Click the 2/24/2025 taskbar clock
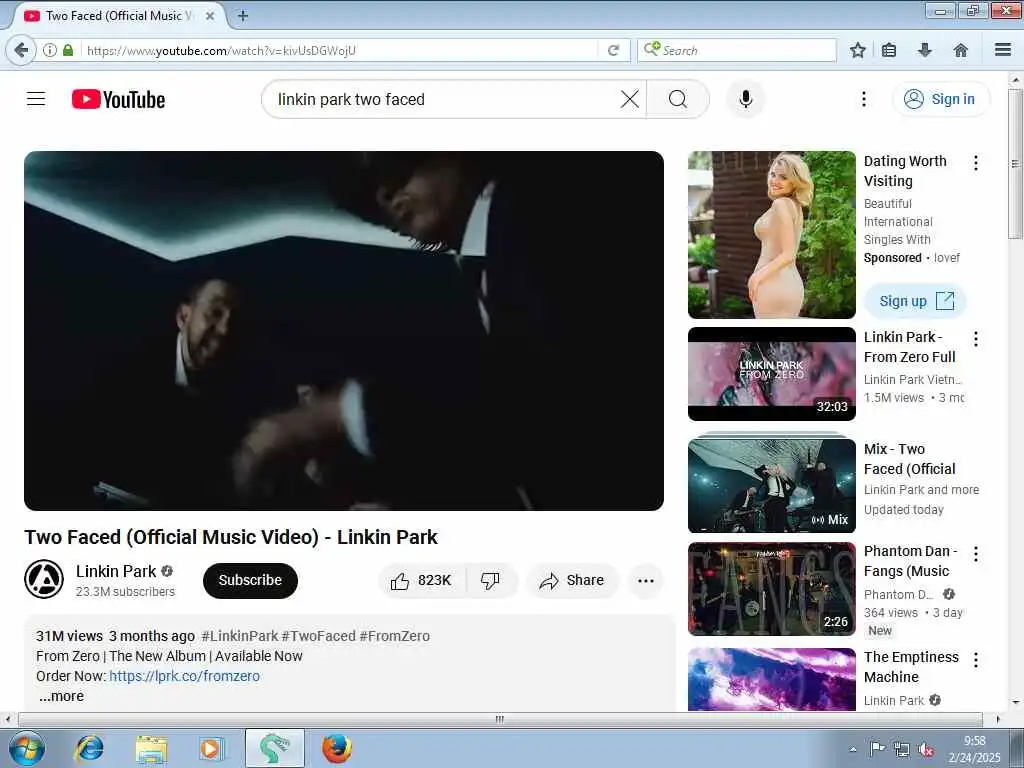The image size is (1024, 768). (x=974, y=749)
